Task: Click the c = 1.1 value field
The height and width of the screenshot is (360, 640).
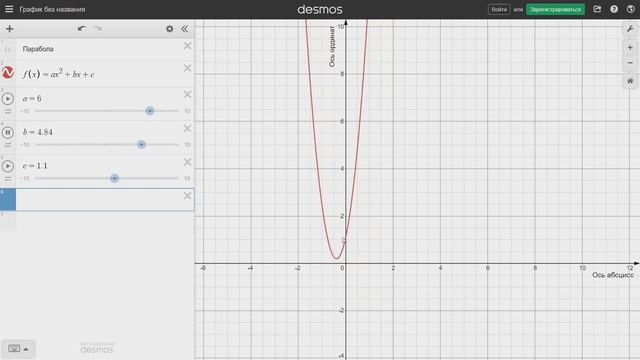Action: click(x=35, y=166)
